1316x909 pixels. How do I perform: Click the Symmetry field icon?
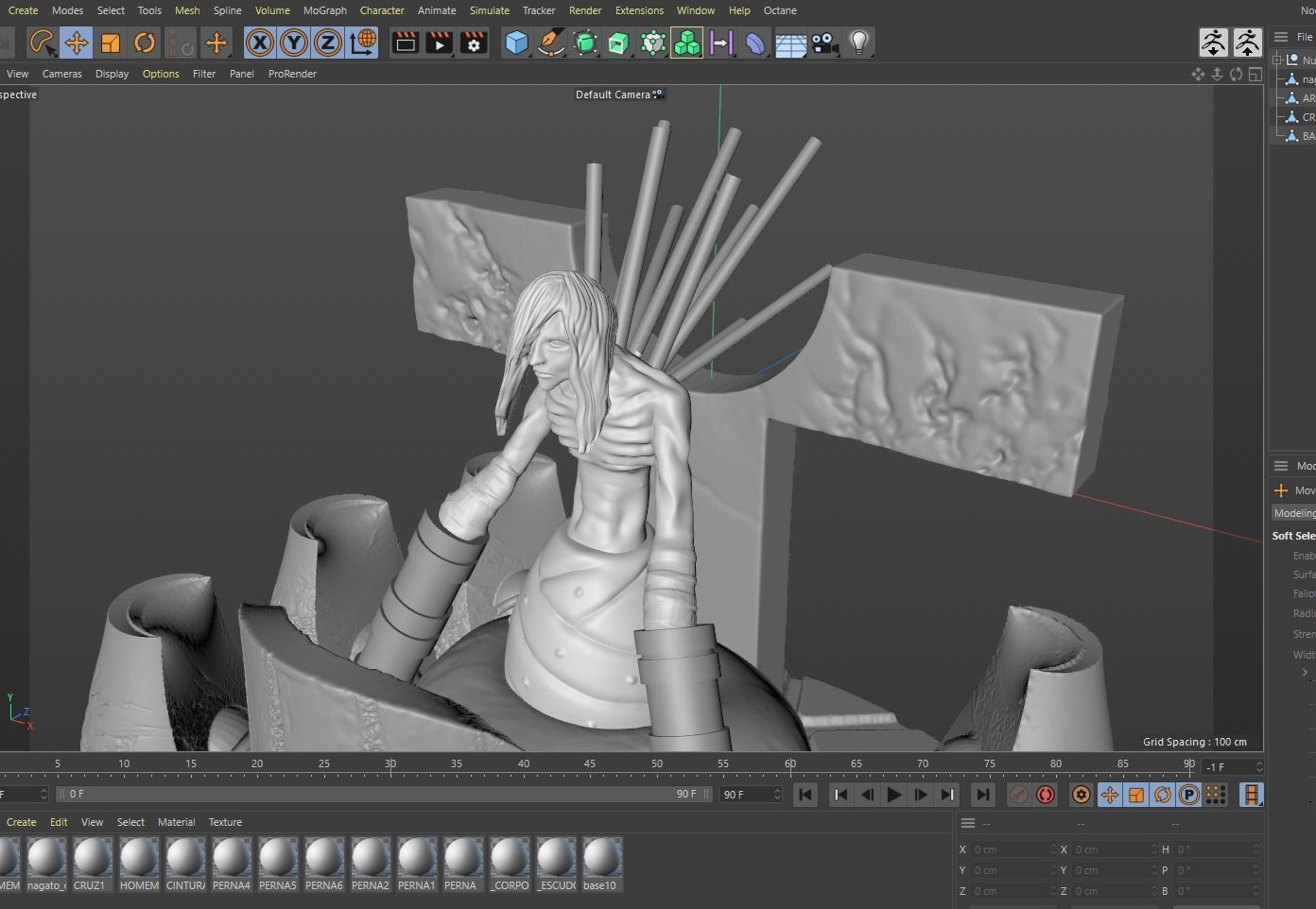(x=720, y=43)
